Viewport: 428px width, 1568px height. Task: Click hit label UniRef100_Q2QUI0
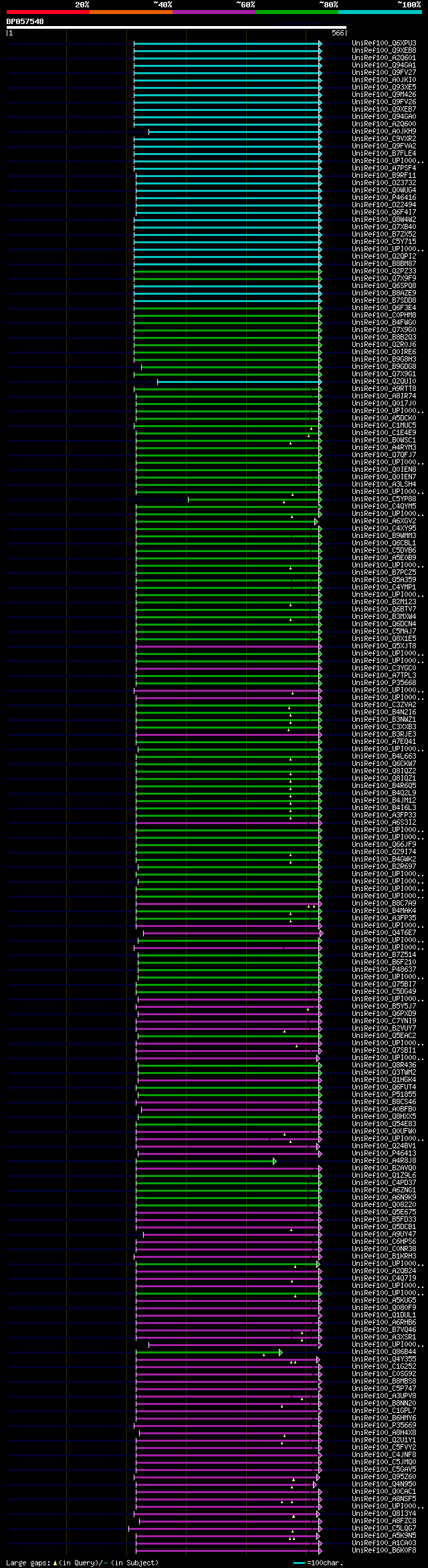[x=384, y=381]
